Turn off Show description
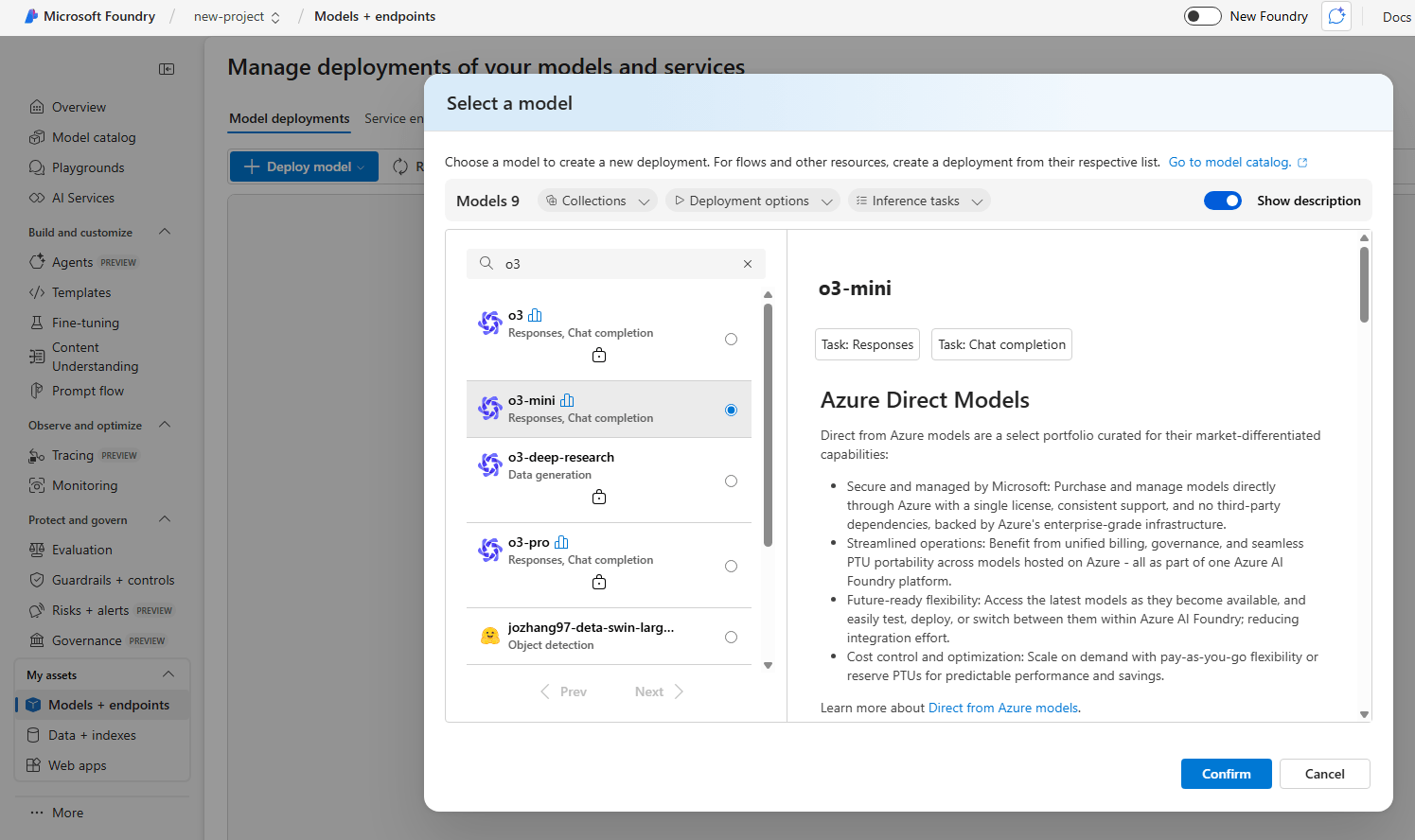1415x840 pixels. (1223, 200)
